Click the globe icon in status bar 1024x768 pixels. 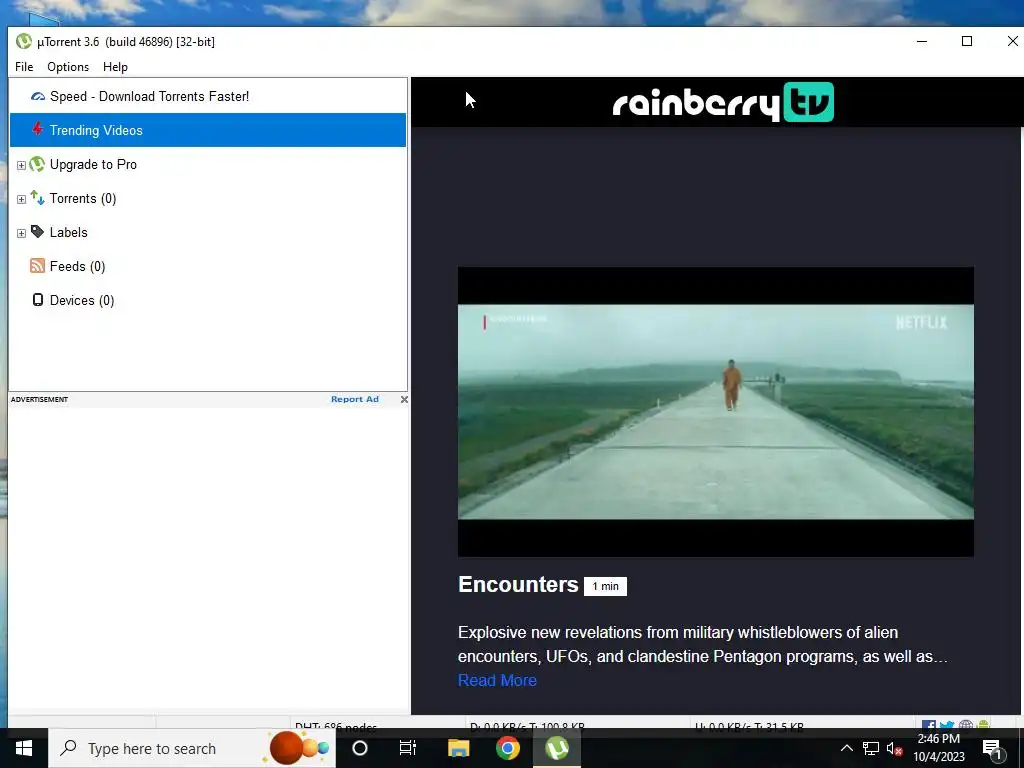[x=966, y=725]
